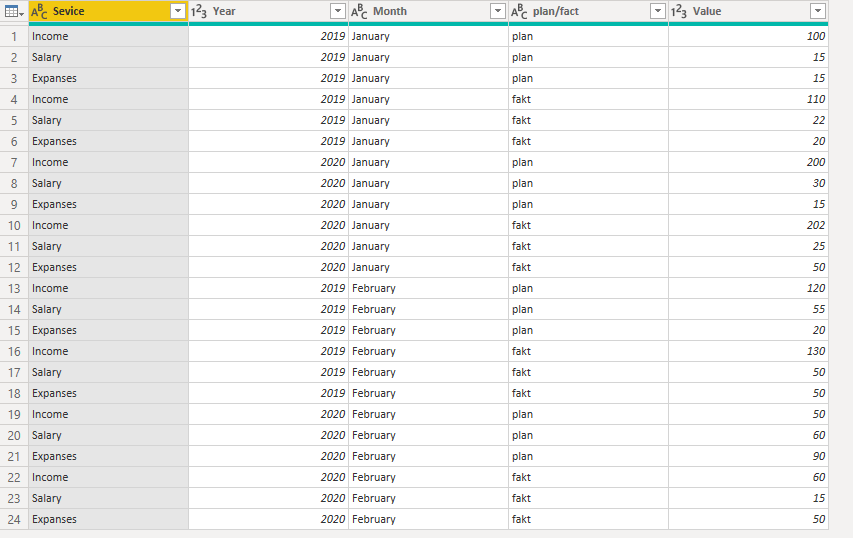Click value 30 in row 8
The width and height of the screenshot is (853, 538).
pyautogui.click(x=748, y=183)
